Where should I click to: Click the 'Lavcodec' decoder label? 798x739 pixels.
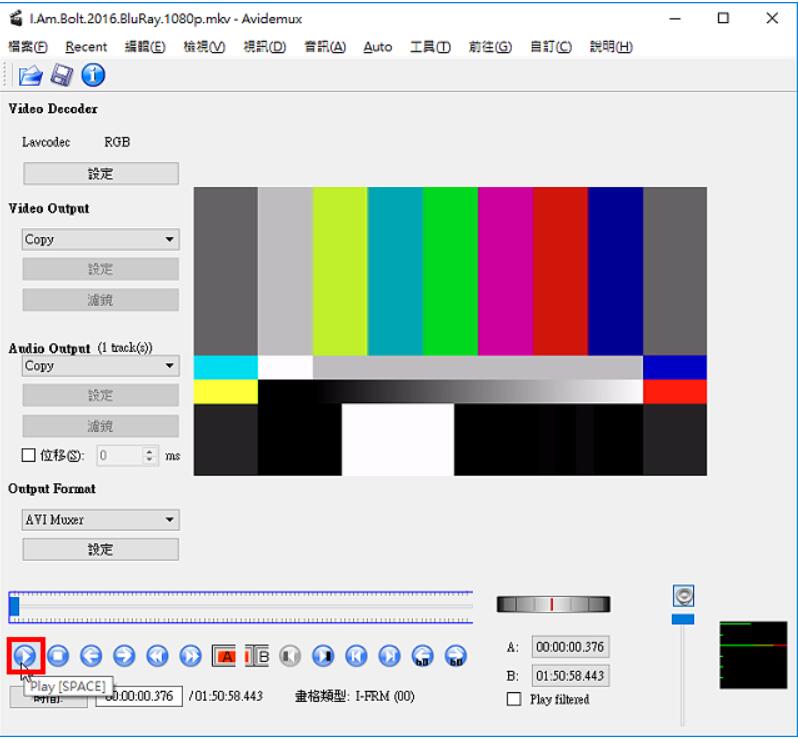(x=46, y=142)
